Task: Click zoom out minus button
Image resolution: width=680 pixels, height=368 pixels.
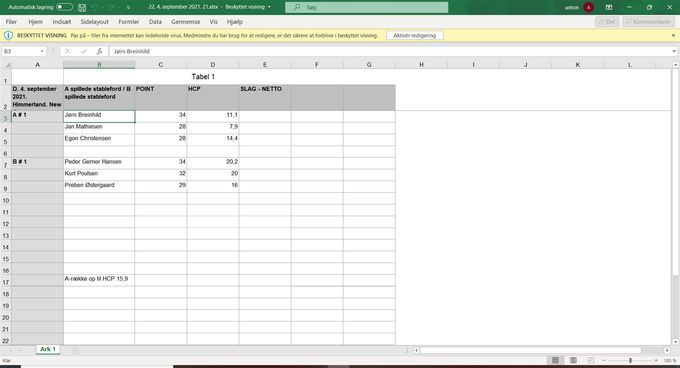Action: (604, 360)
